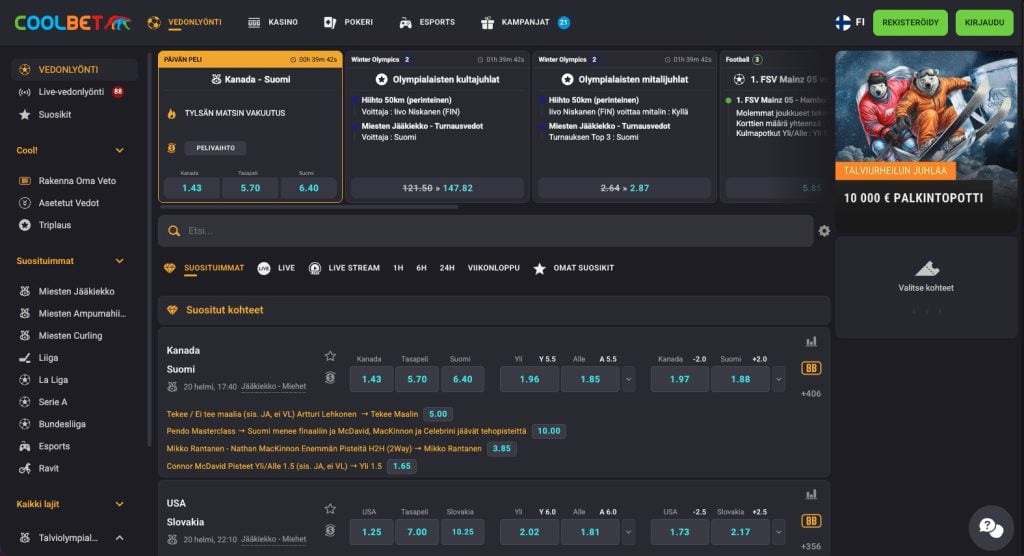Open Kampanjat gift icon in top navigation

pos(487,22)
